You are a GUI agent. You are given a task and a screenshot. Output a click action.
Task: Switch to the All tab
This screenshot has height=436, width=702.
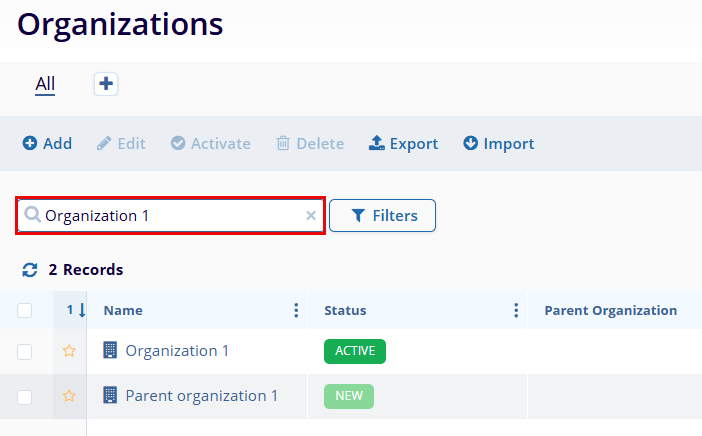point(45,84)
